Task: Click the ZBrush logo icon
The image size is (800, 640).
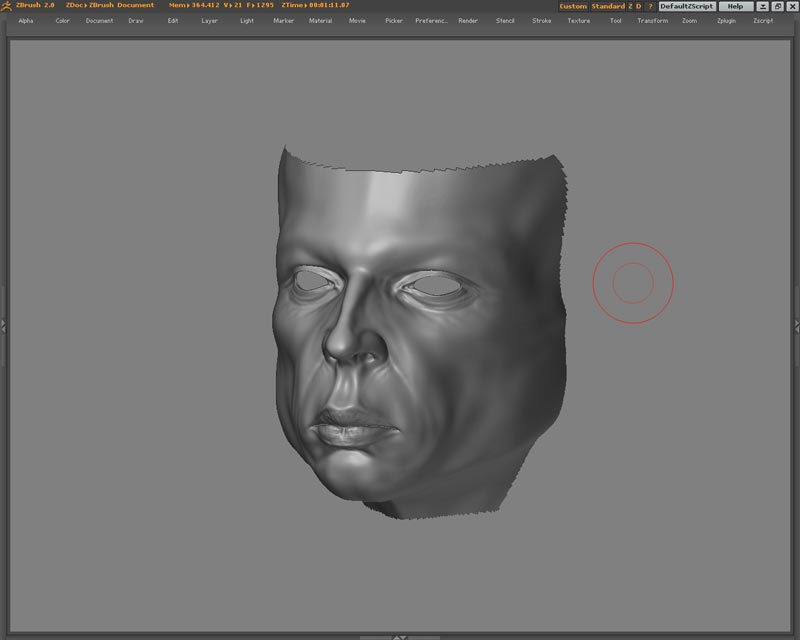Action: 7,6
